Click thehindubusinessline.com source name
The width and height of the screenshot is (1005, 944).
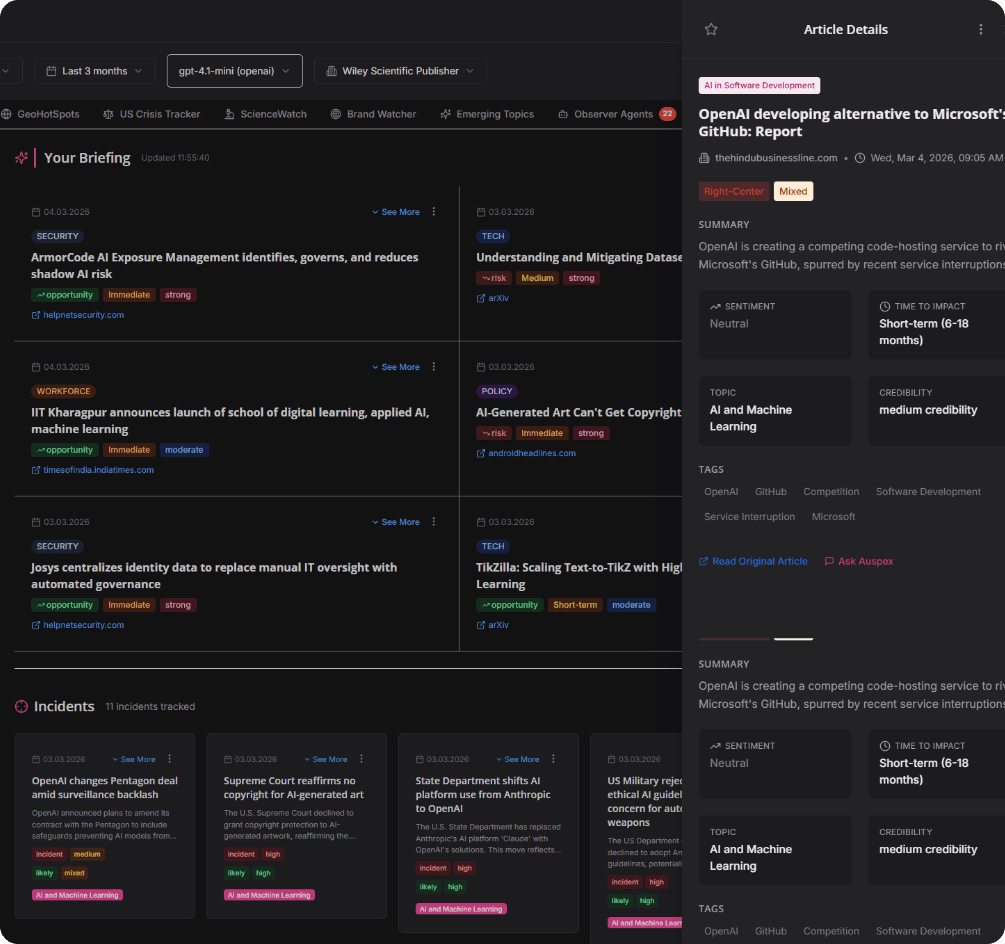pos(776,158)
